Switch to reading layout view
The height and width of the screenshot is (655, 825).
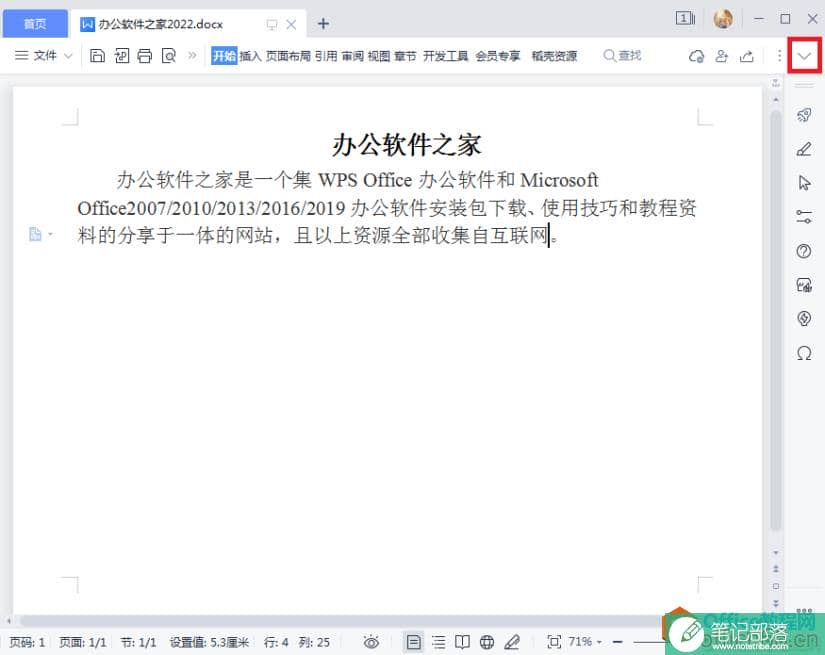(462, 642)
